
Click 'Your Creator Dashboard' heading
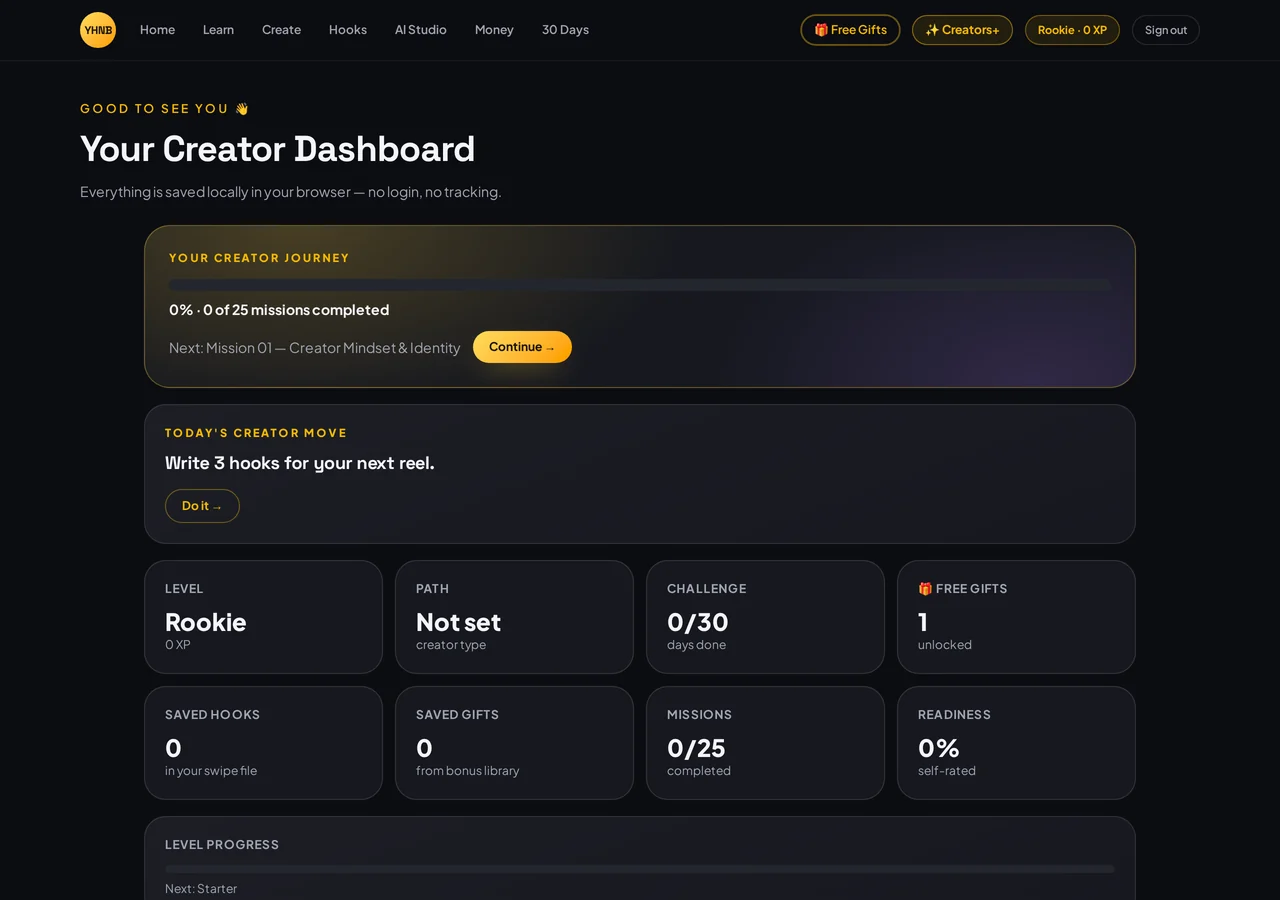pyautogui.click(x=277, y=149)
